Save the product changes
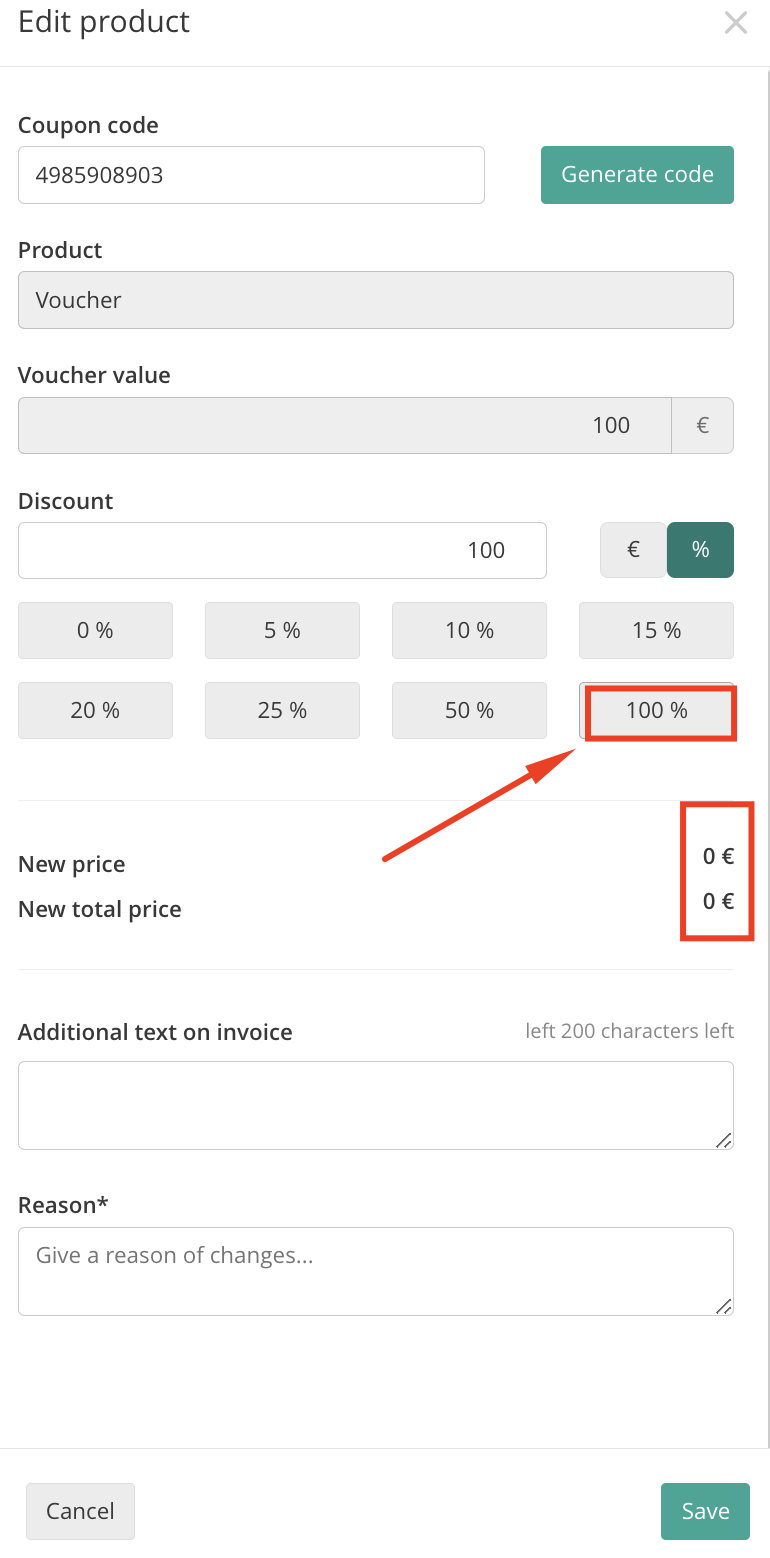Screen dimensions: 770x1558 click(705, 1511)
